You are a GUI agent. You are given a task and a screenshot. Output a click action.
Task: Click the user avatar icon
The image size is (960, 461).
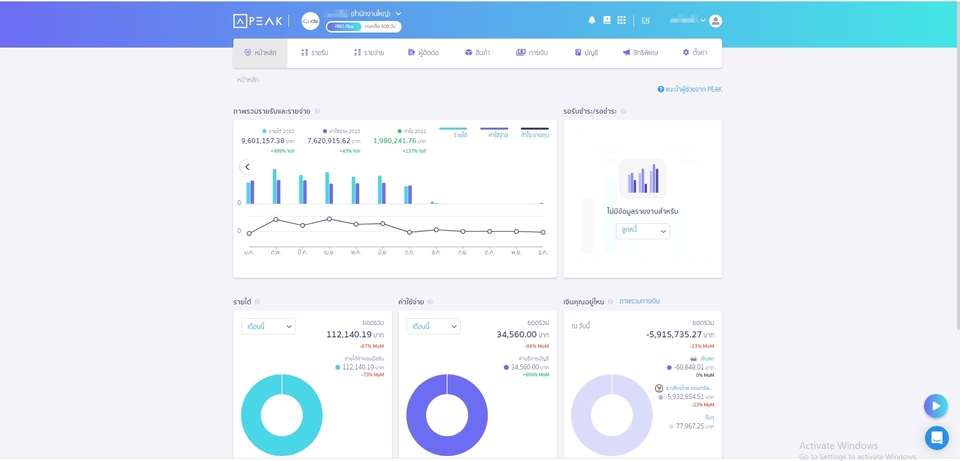[x=715, y=21]
